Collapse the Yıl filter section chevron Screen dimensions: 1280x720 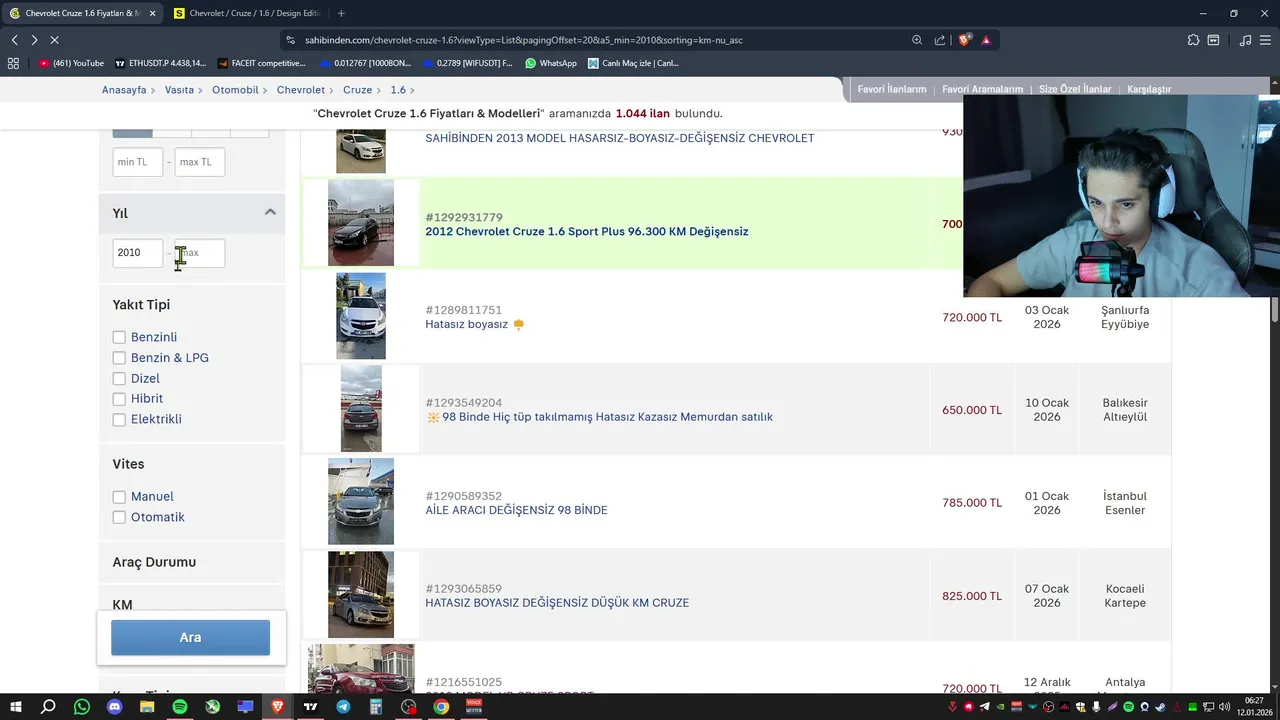270,212
